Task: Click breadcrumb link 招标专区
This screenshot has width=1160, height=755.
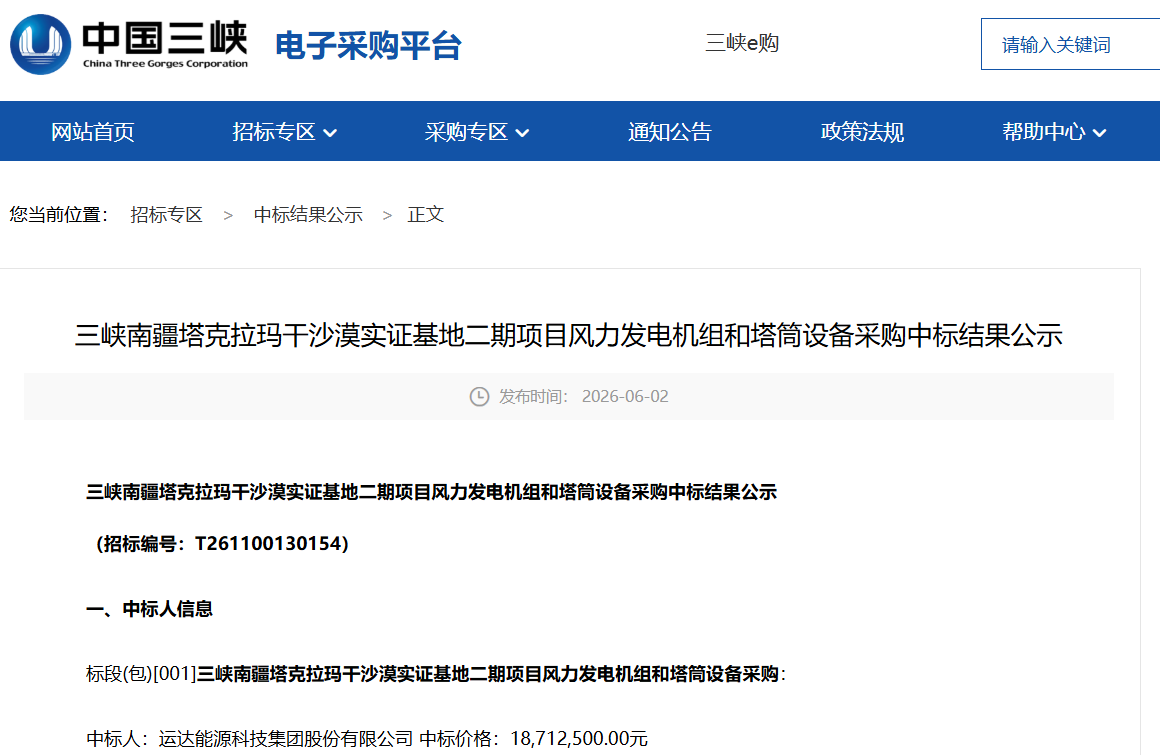Action: [166, 214]
